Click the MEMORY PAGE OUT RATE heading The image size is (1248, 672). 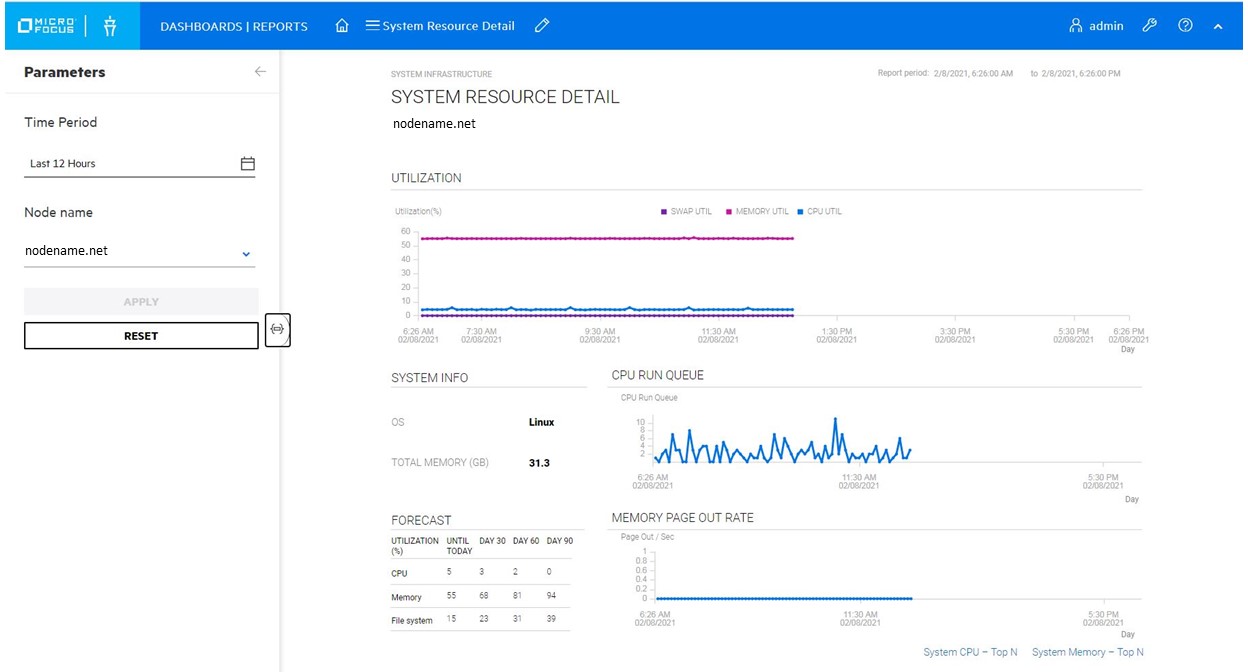[682, 518]
